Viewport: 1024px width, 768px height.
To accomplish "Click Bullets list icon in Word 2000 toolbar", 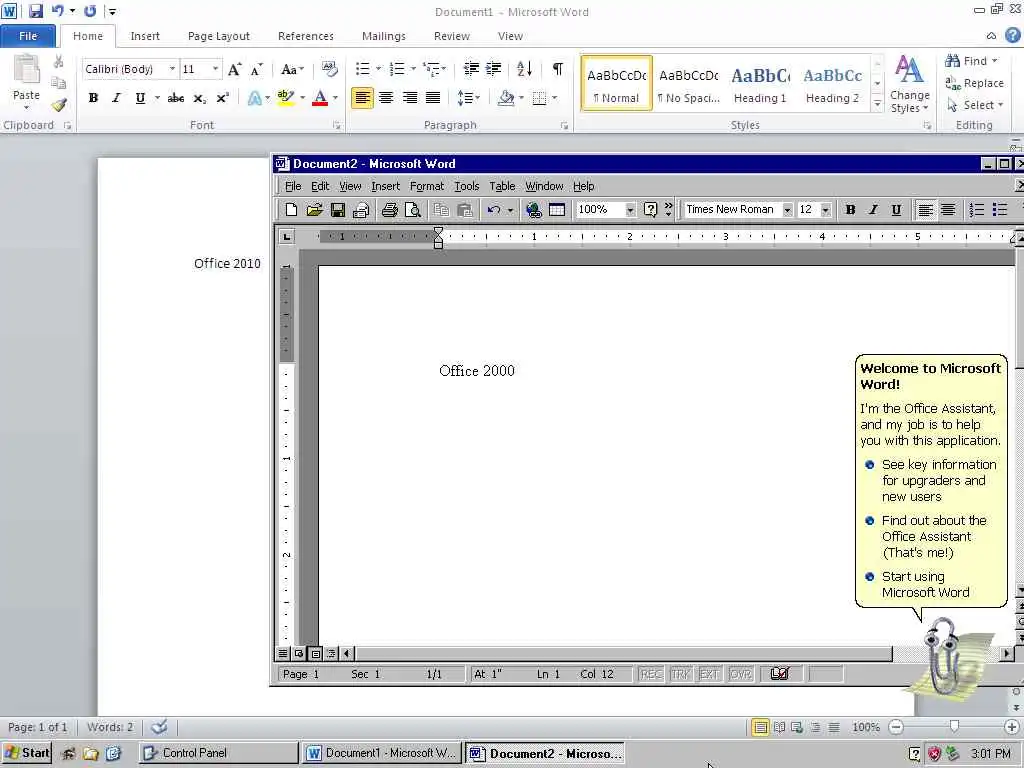I will coord(1000,210).
